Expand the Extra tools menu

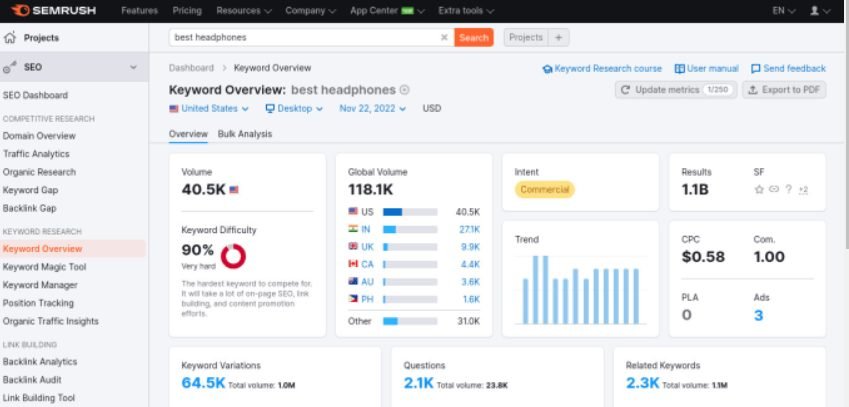pyautogui.click(x=466, y=10)
